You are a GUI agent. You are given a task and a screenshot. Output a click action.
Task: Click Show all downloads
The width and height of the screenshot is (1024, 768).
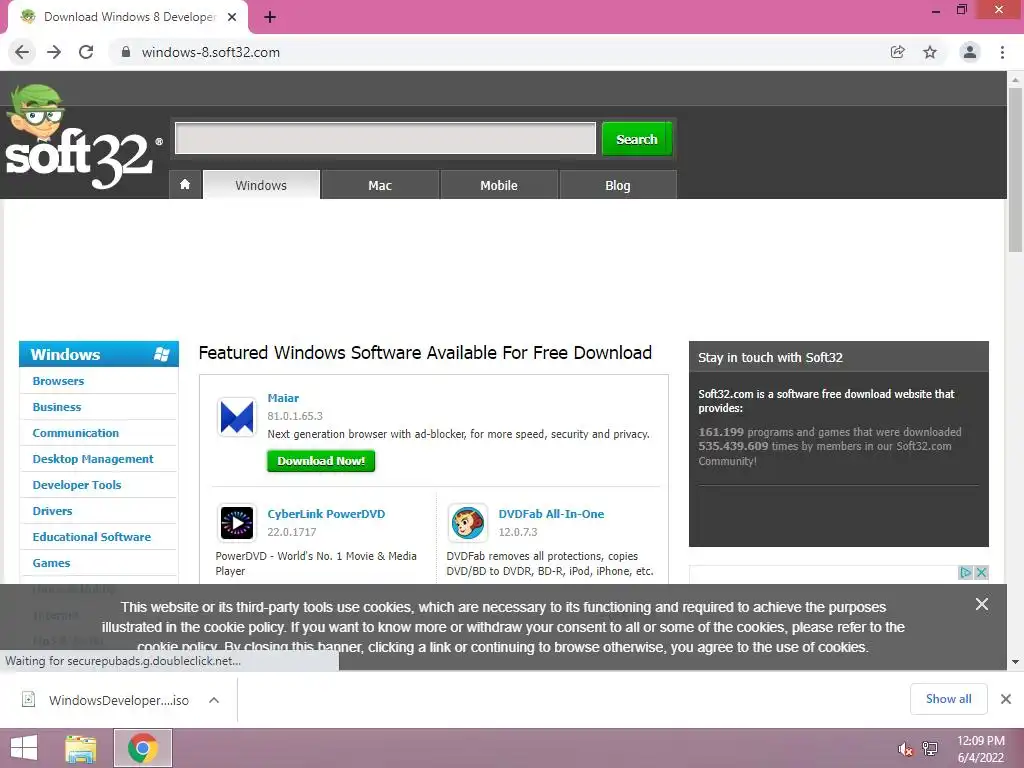tap(948, 699)
